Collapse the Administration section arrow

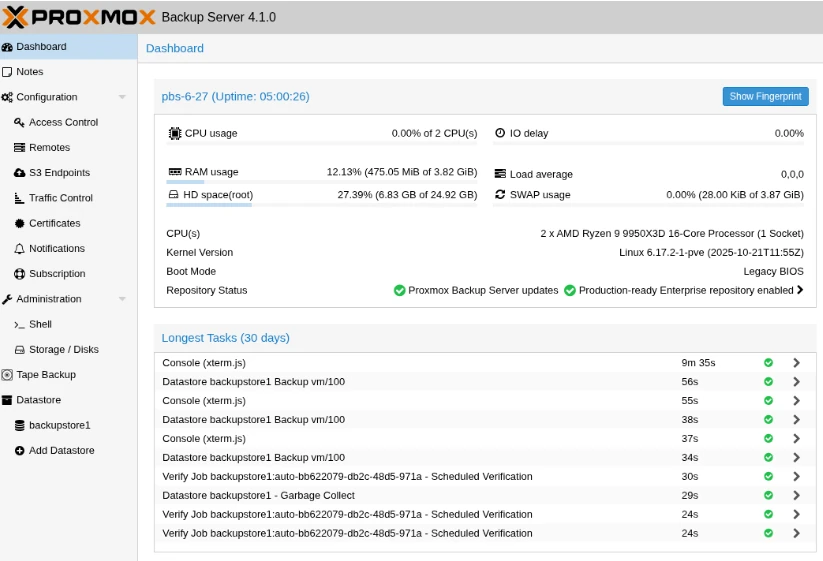click(122, 299)
